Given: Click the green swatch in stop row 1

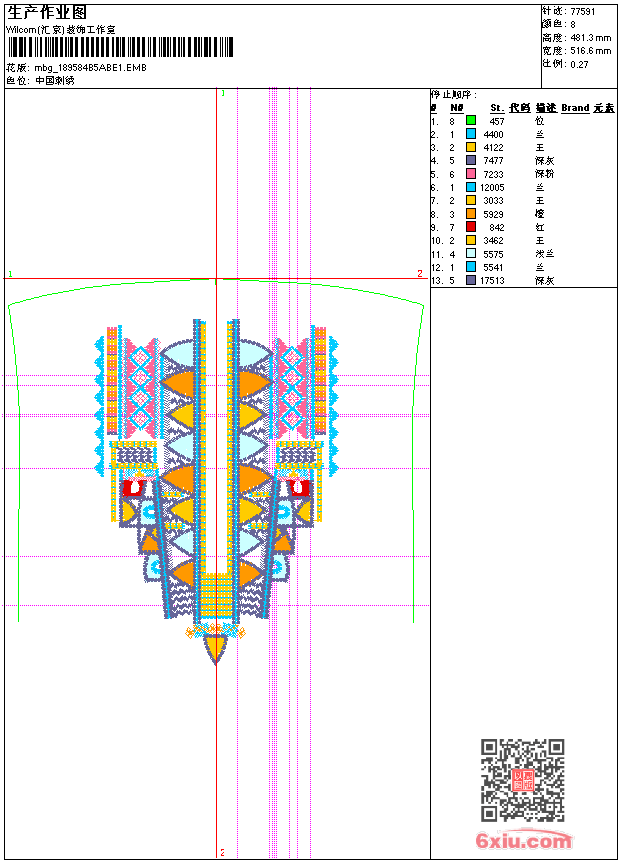Looking at the screenshot, I should coord(471,120).
